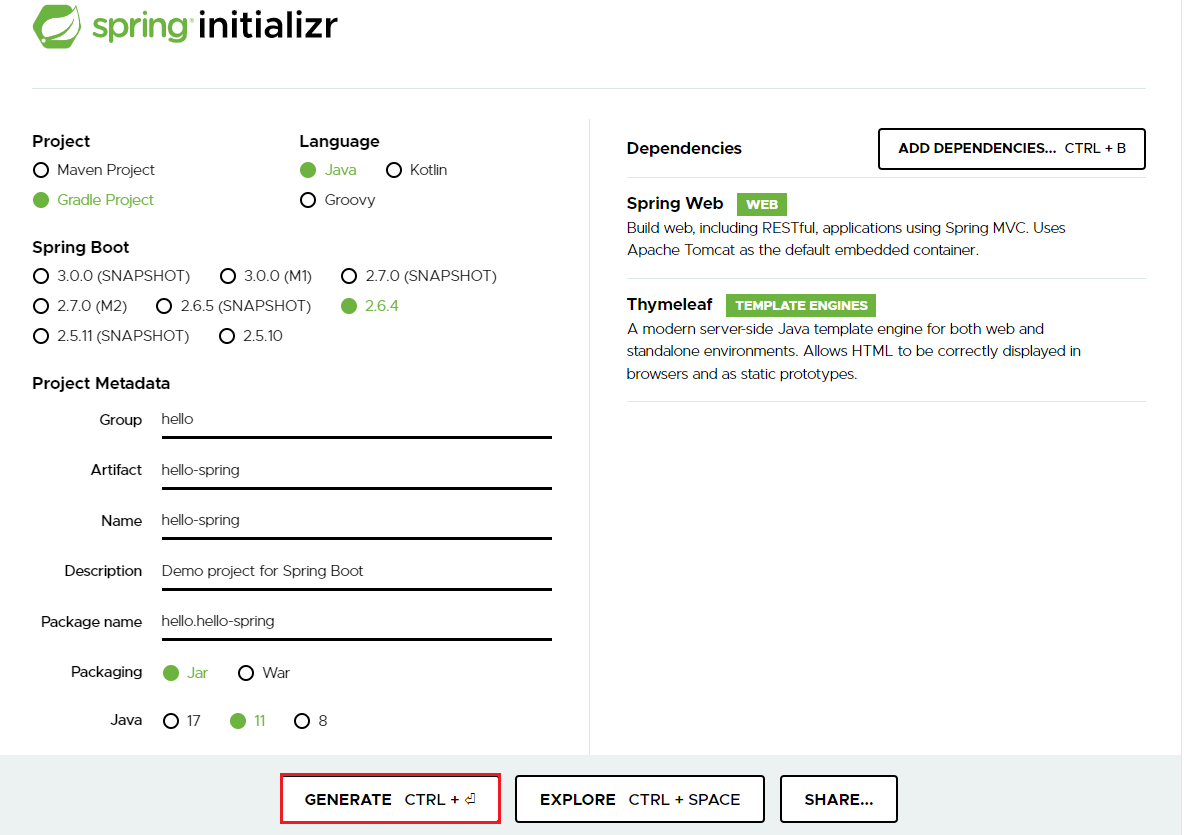Select the Spring Web dependency title
Image resolution: width=1187 pixels, height=835 pixels.
coord(675,204)
